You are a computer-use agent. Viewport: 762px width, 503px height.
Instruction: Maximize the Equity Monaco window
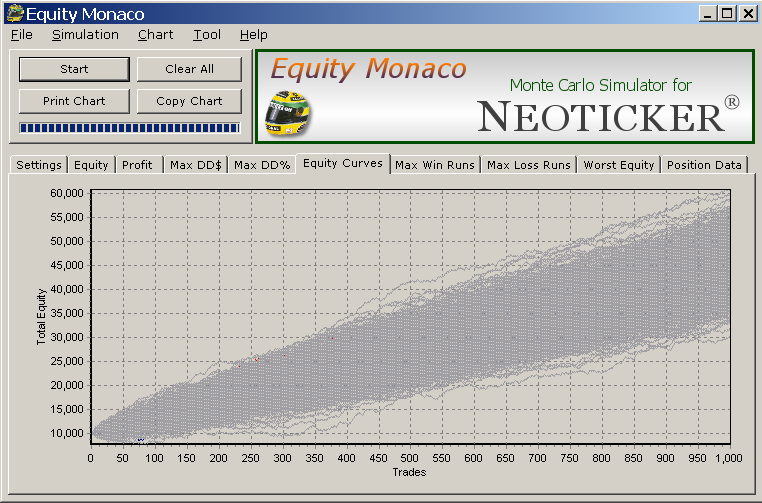727,14
